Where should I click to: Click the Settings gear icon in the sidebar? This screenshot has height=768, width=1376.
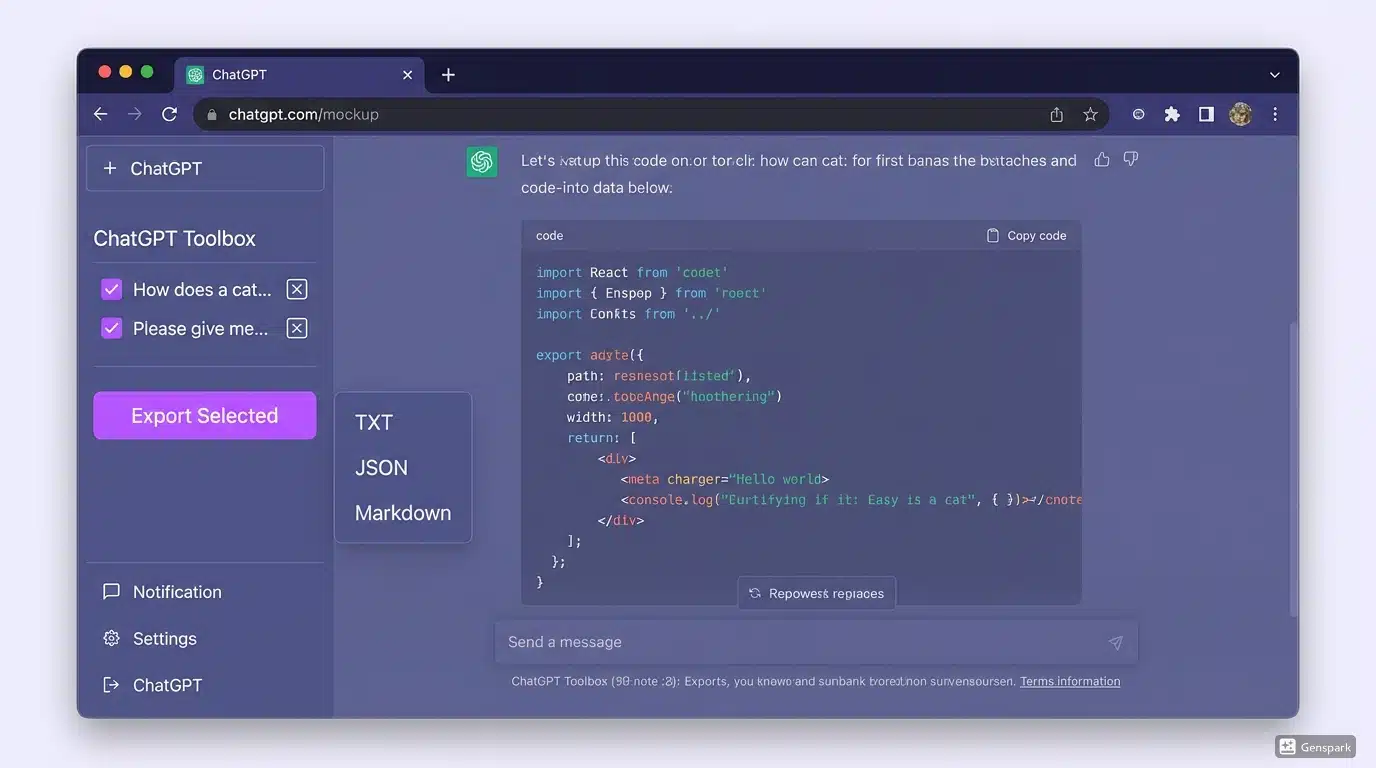[x=111, y=638]
